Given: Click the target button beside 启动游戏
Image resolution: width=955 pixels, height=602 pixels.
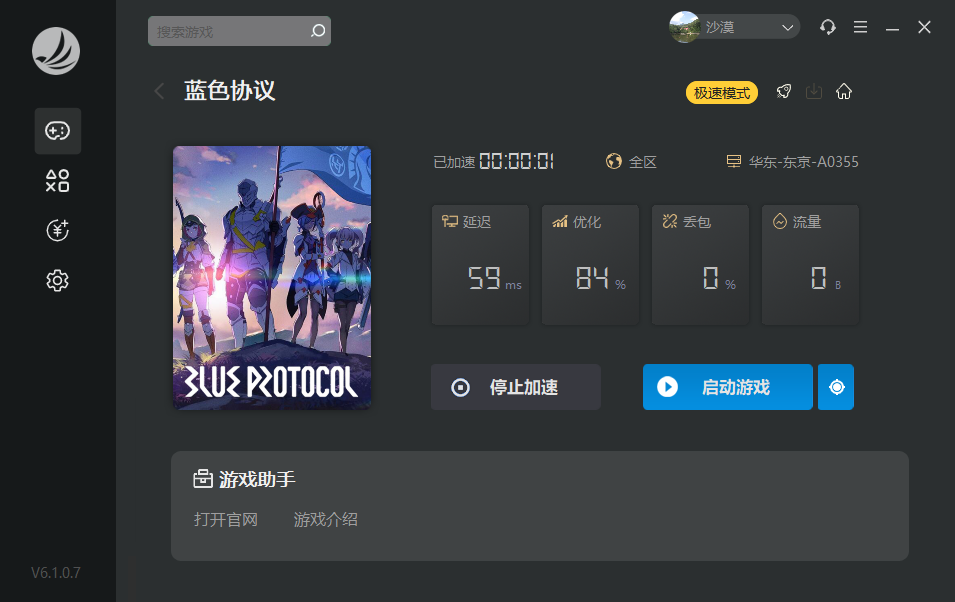Looking at the screenshot, I should (x=836, y=387).
